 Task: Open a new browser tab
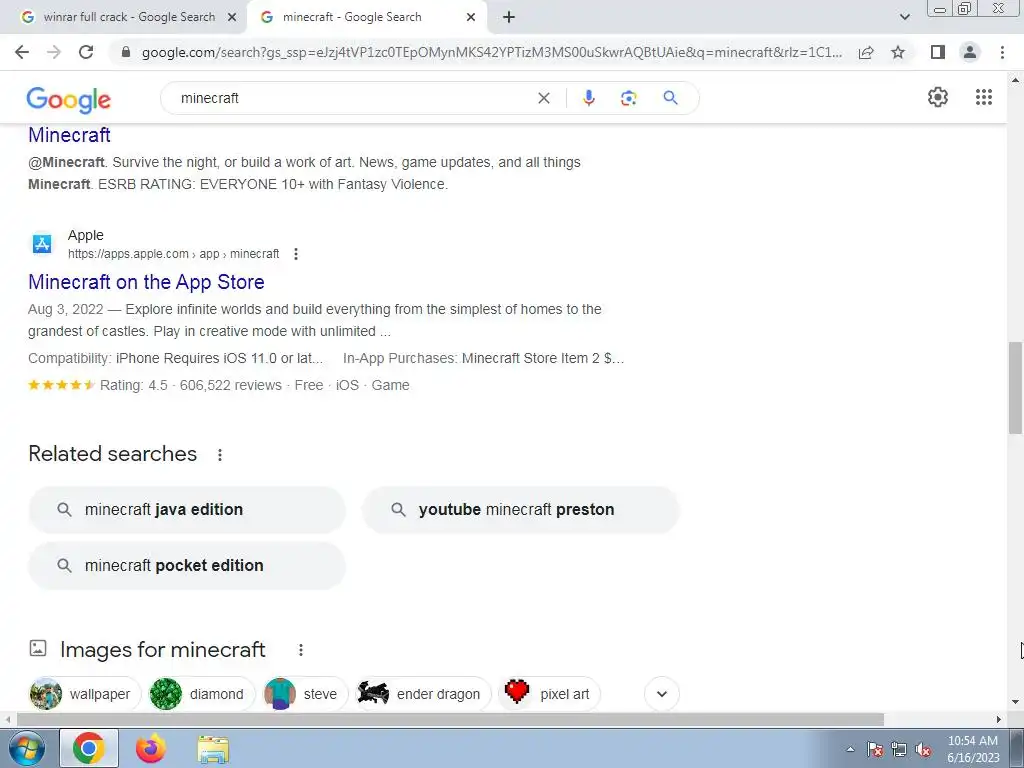coord(509,17)
